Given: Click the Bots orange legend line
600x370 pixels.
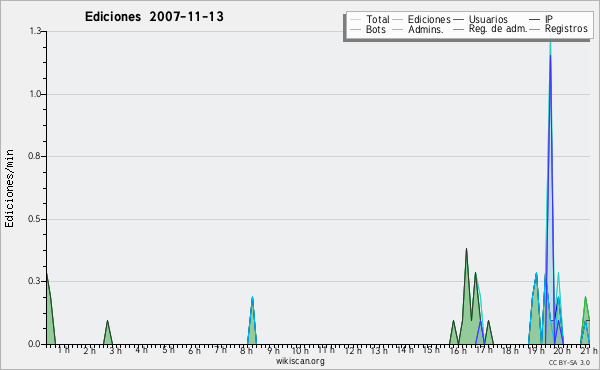Looking at the screenshot, I should coord(355,29).
